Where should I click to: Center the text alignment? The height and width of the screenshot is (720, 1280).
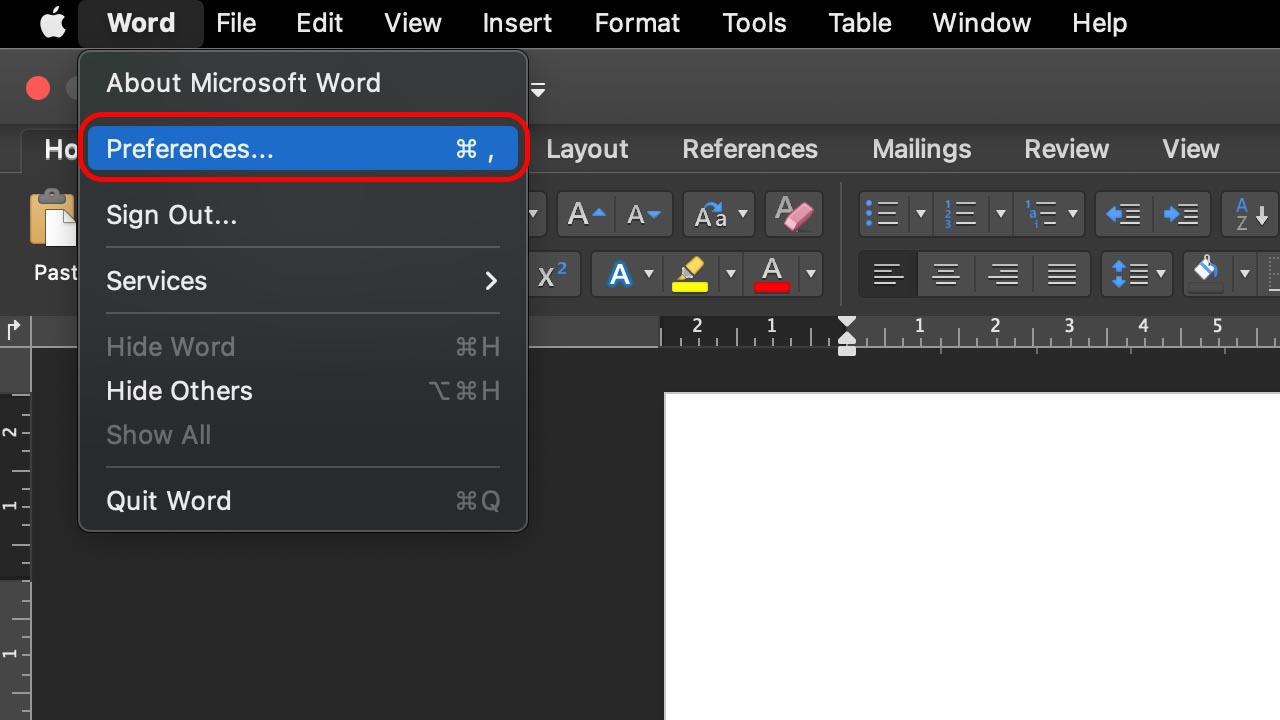(946, 274)
